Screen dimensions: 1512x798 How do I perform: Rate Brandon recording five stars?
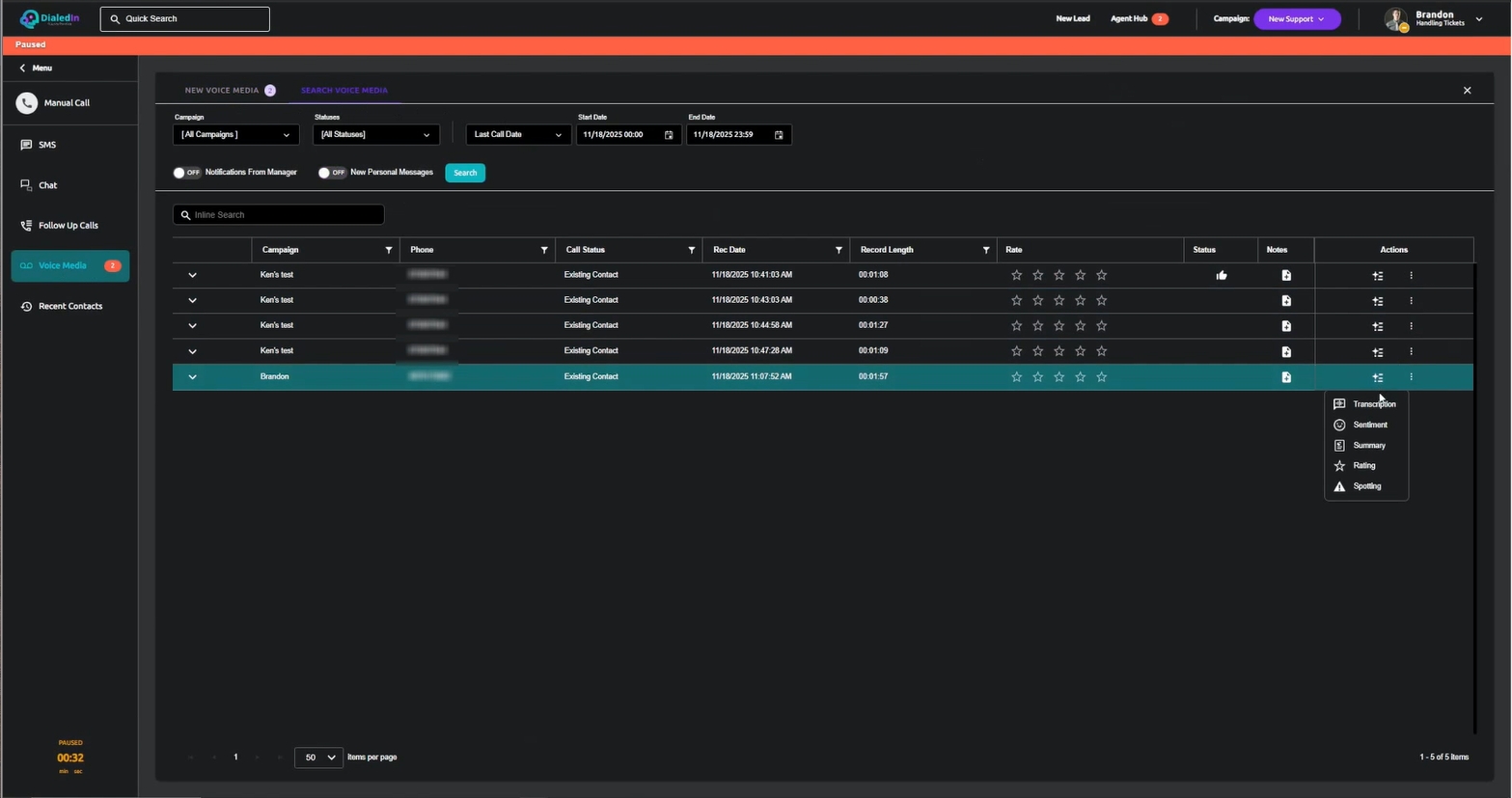click(1102, 377)
